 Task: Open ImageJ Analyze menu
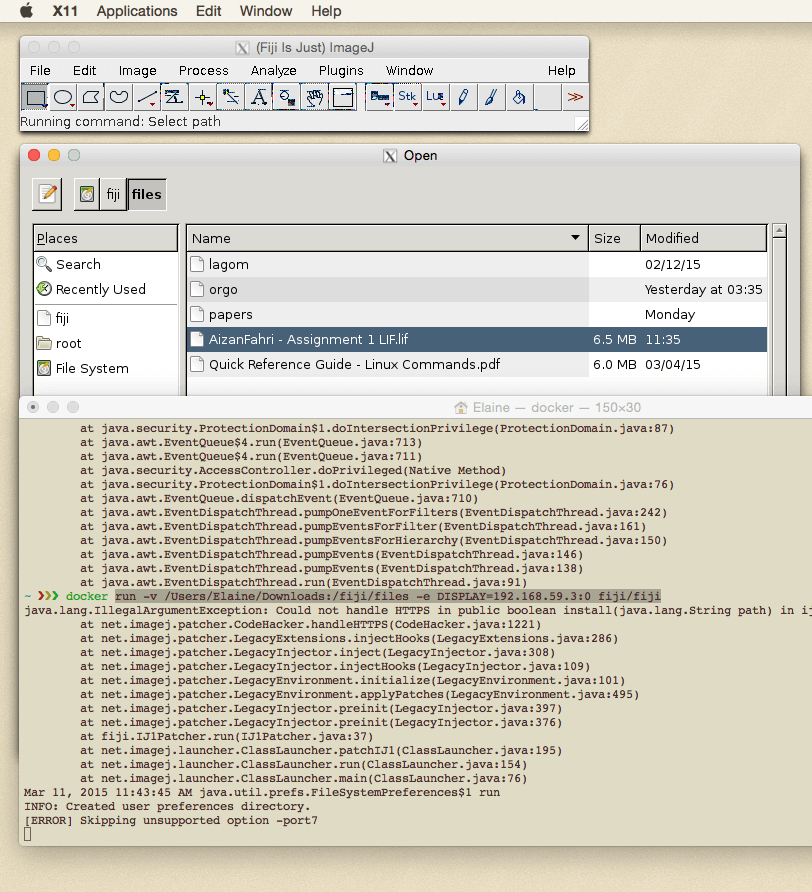click(274, 71)
